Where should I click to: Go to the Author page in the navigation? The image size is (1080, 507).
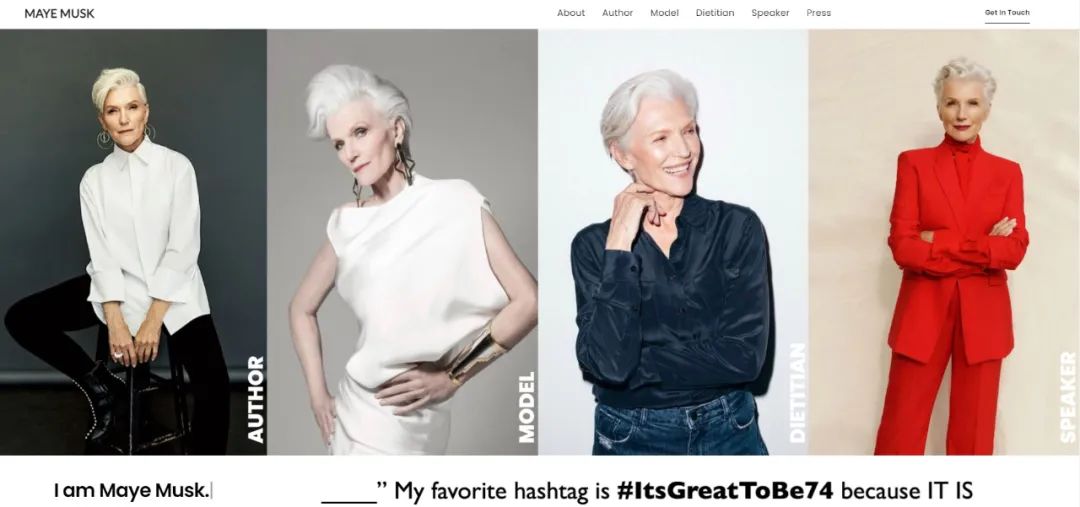(x=617, y=13)
